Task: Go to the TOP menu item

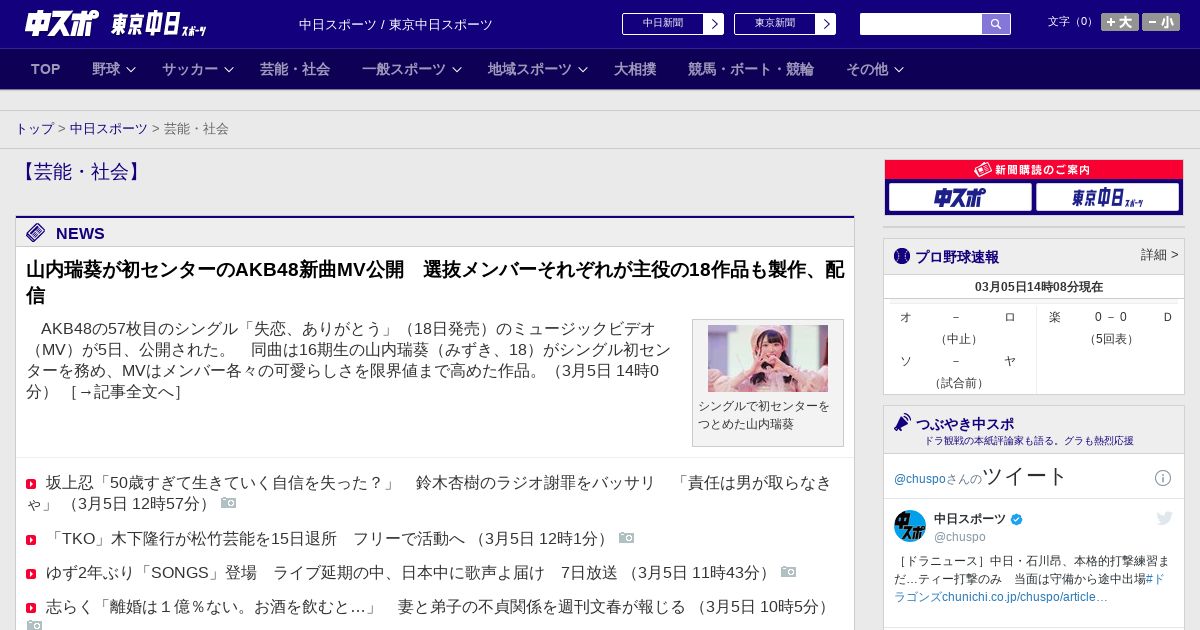Action: click(46, 69)
